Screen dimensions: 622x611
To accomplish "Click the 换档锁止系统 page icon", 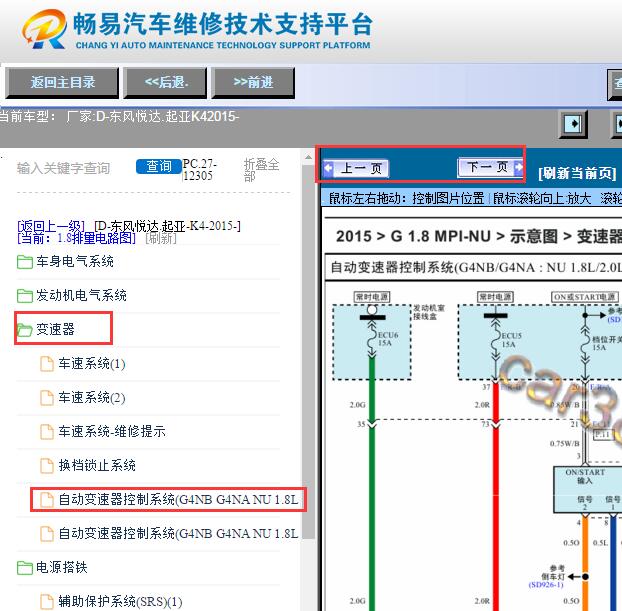I will point(47,466).
